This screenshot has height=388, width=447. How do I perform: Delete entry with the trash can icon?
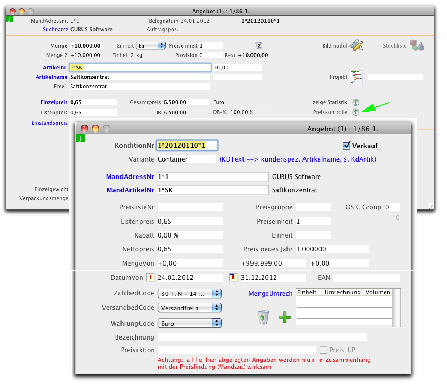coord(263,317)
